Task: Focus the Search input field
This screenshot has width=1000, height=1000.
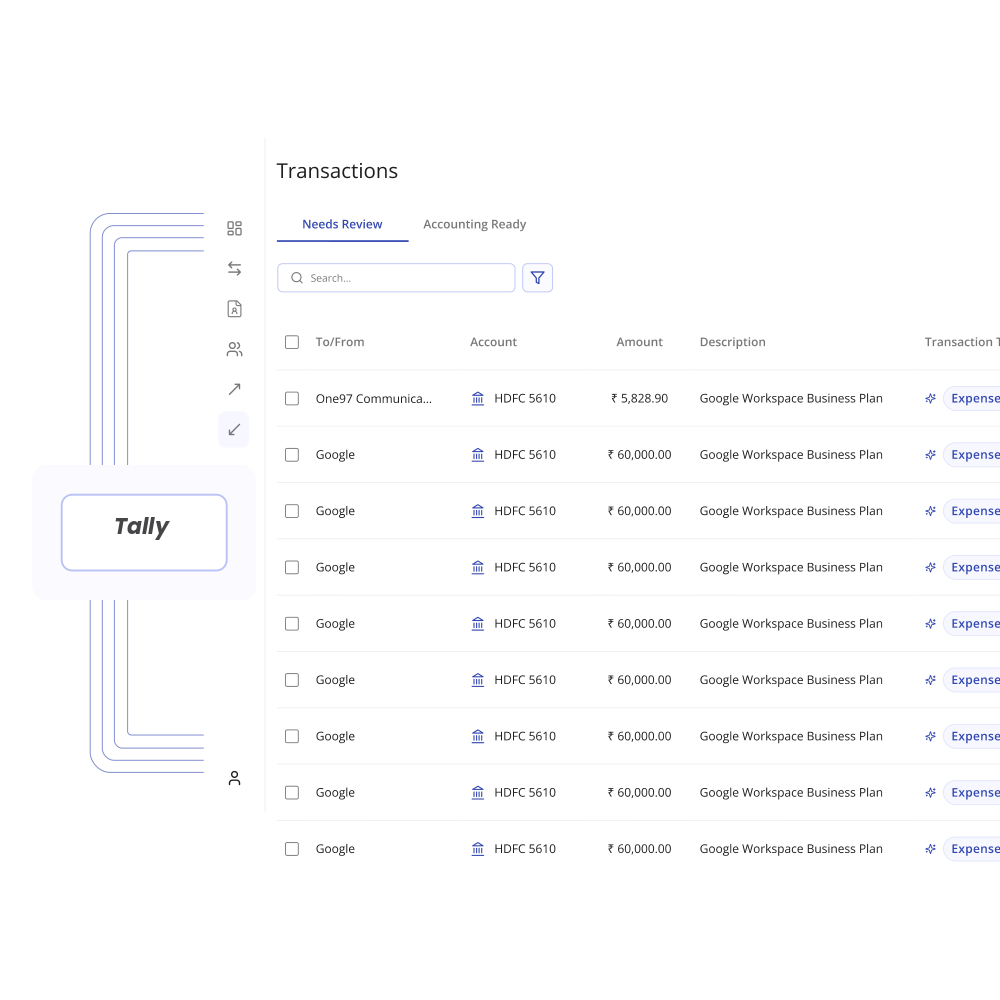Action: [x=396, y=278]
